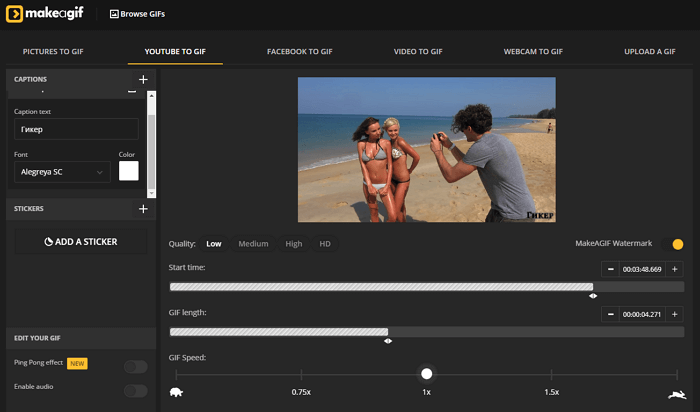Click the plus icon beside Captions
This screenshot has height=412, width=700.
[x=143, y=79]
